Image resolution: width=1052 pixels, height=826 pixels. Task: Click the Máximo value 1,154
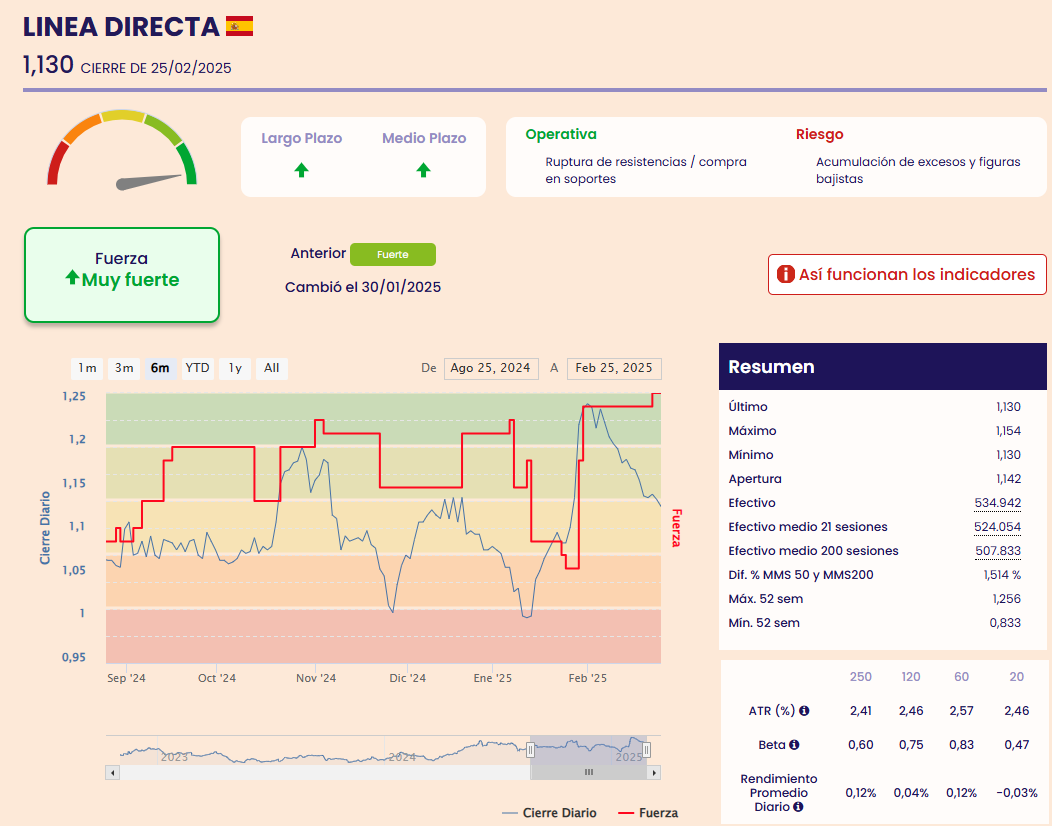(x=1008, y=431)
